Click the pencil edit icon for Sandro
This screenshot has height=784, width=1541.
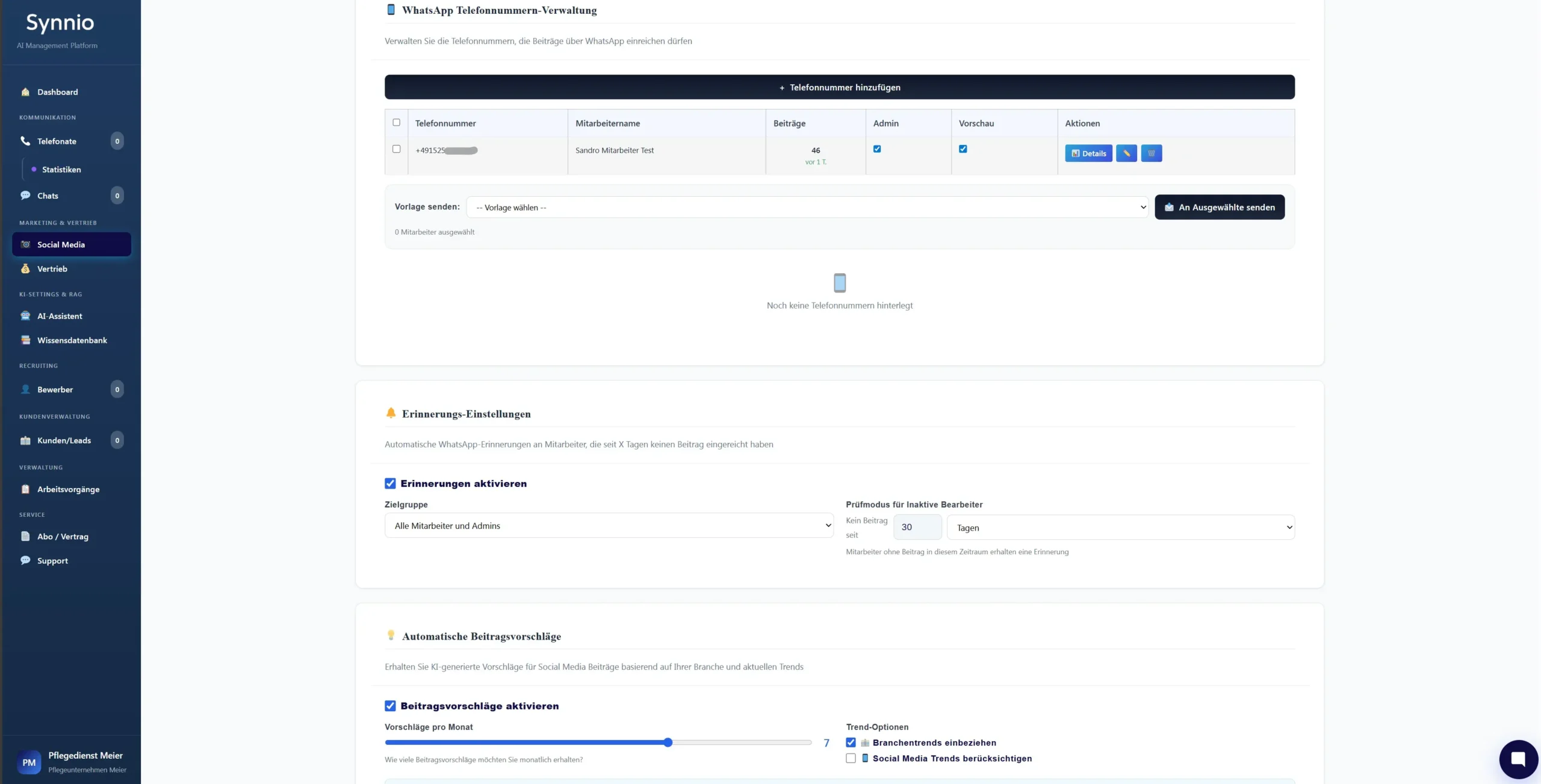coord(1126,153)
